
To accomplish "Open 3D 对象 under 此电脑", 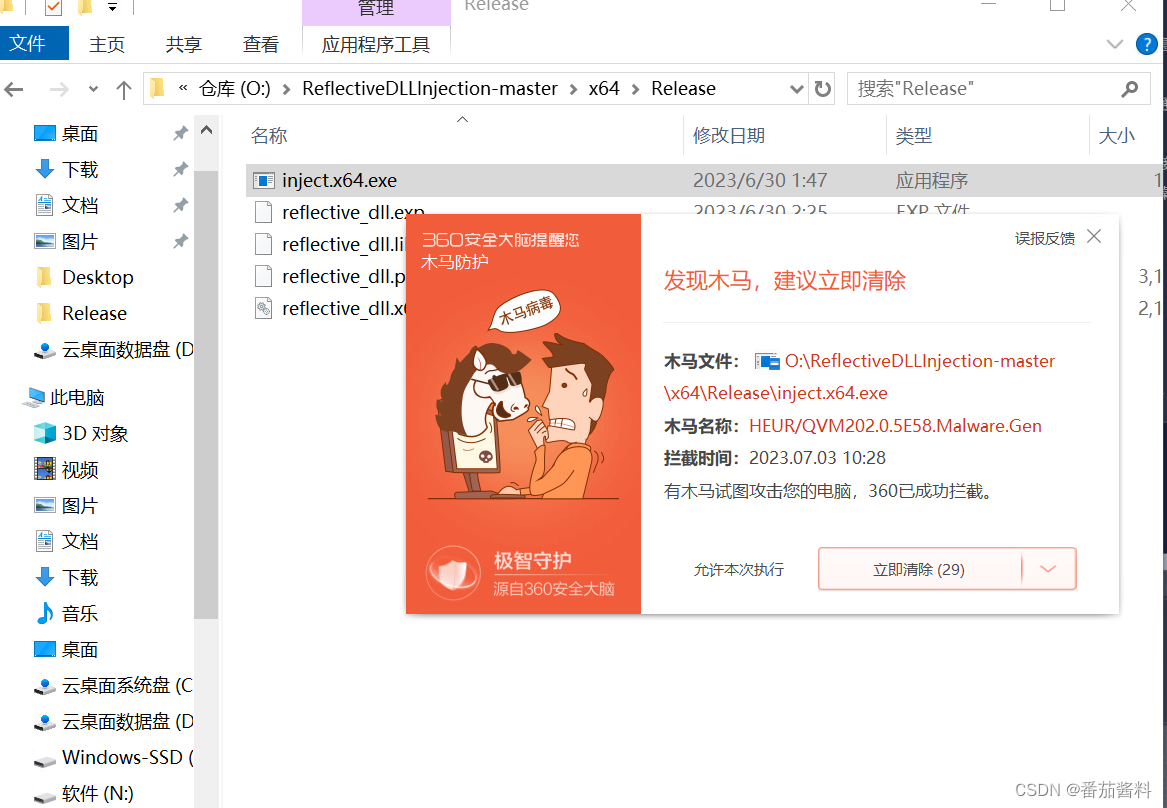I will point(95,434).
